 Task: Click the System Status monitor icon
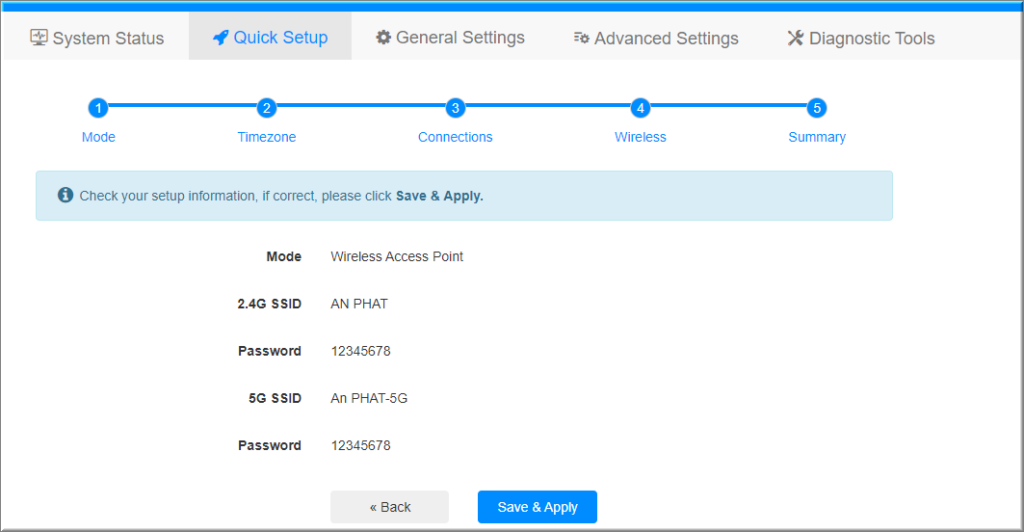(39, 38)
